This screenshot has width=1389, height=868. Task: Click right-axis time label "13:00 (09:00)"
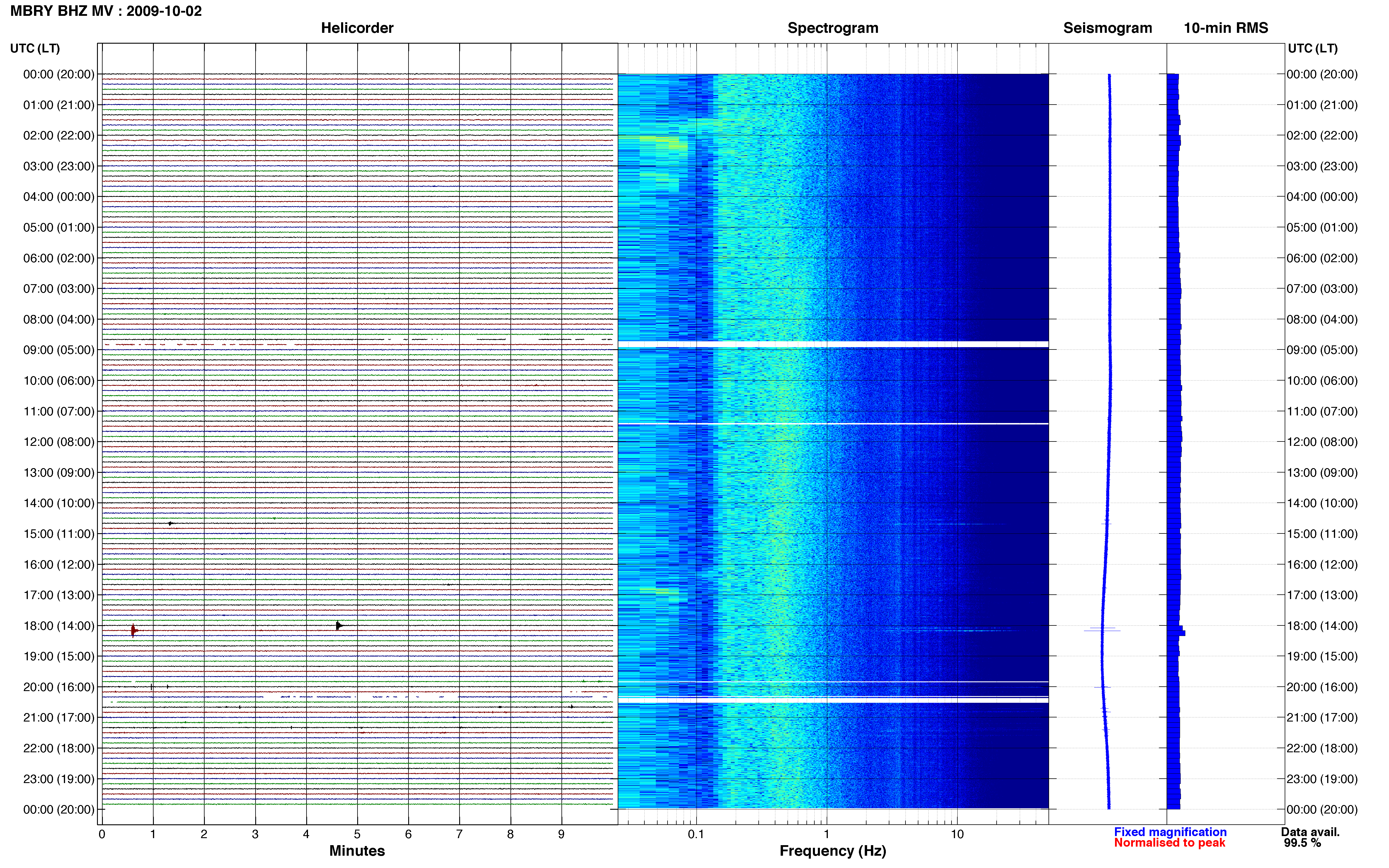(1322, 473)
